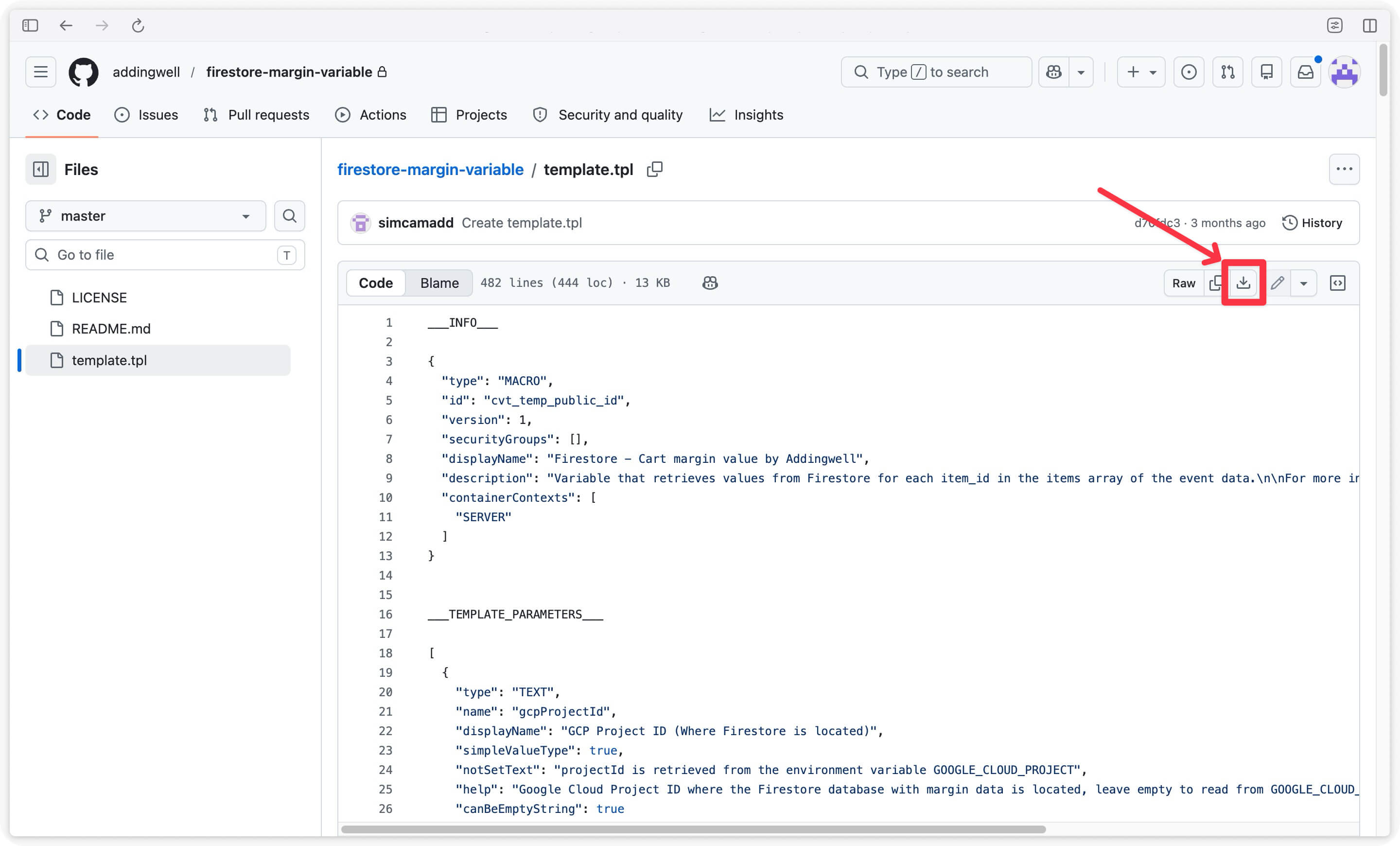1400x846 pixels.
Task: Click the '3 months ago' timestamp
Action: click(1228, 223)
